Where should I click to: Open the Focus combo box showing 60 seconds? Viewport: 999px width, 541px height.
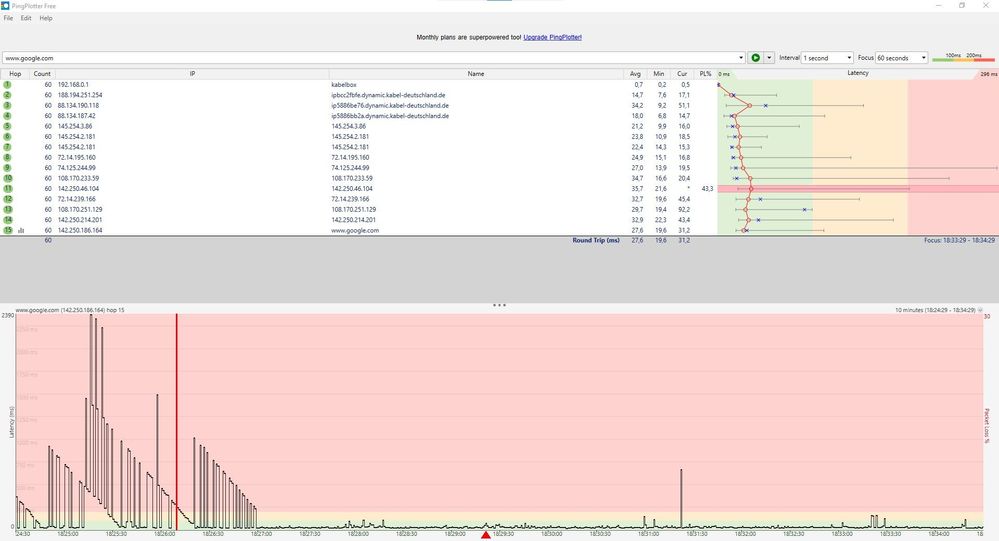point(902,57)
